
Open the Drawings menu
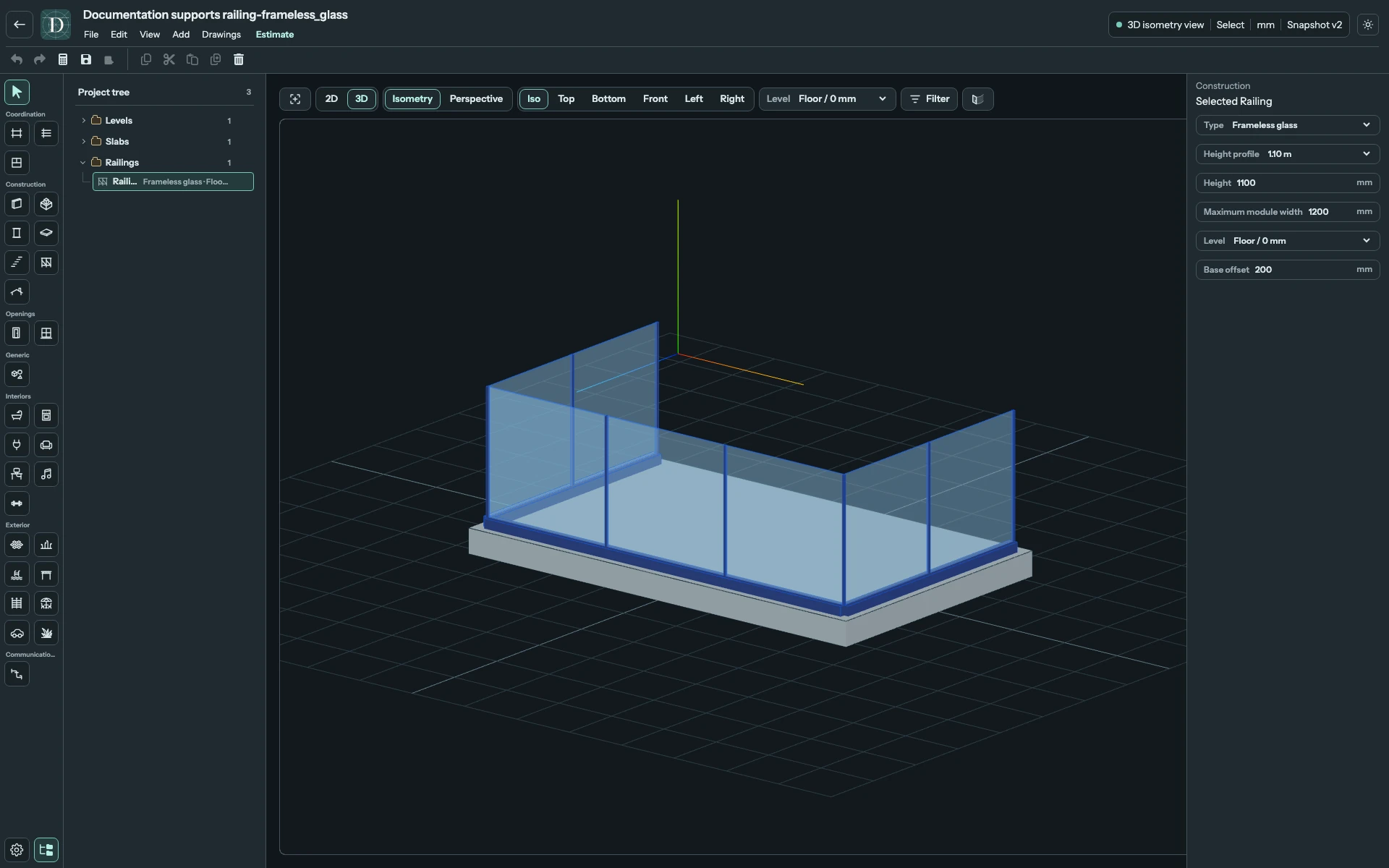point(221,35)
